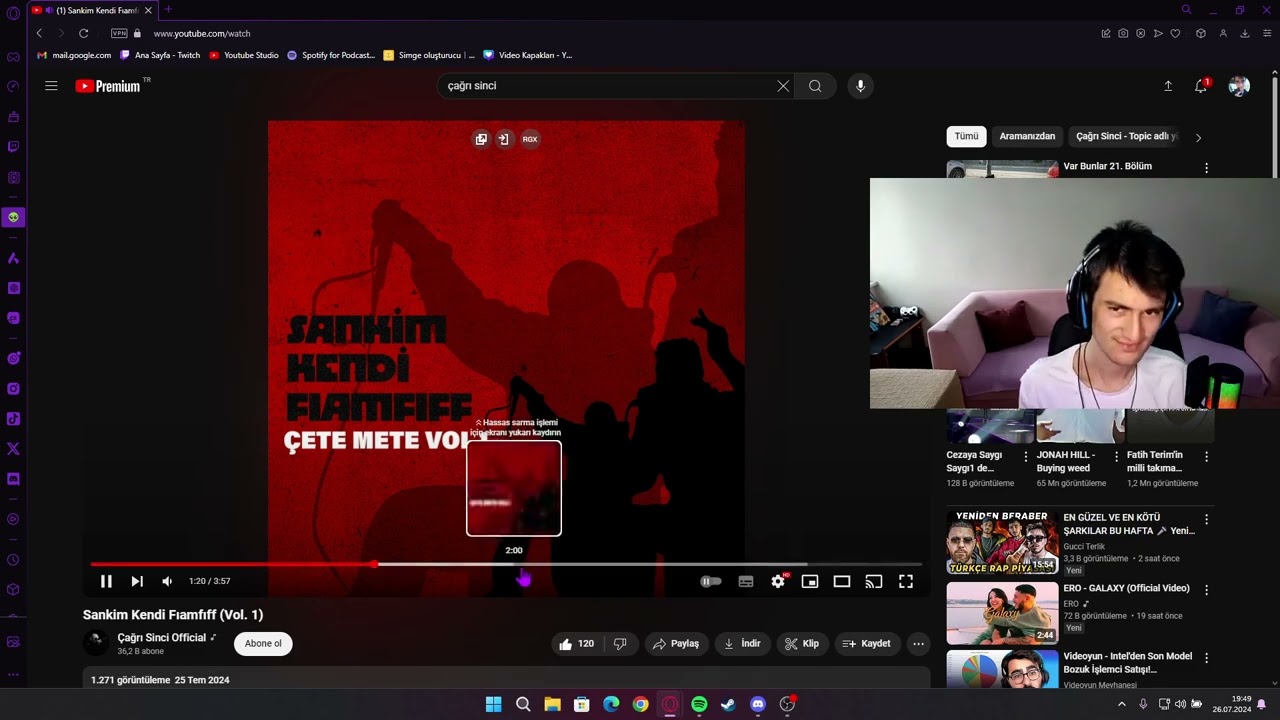
Task: Clear the YouTube search query
Action: tap(783, 86)
